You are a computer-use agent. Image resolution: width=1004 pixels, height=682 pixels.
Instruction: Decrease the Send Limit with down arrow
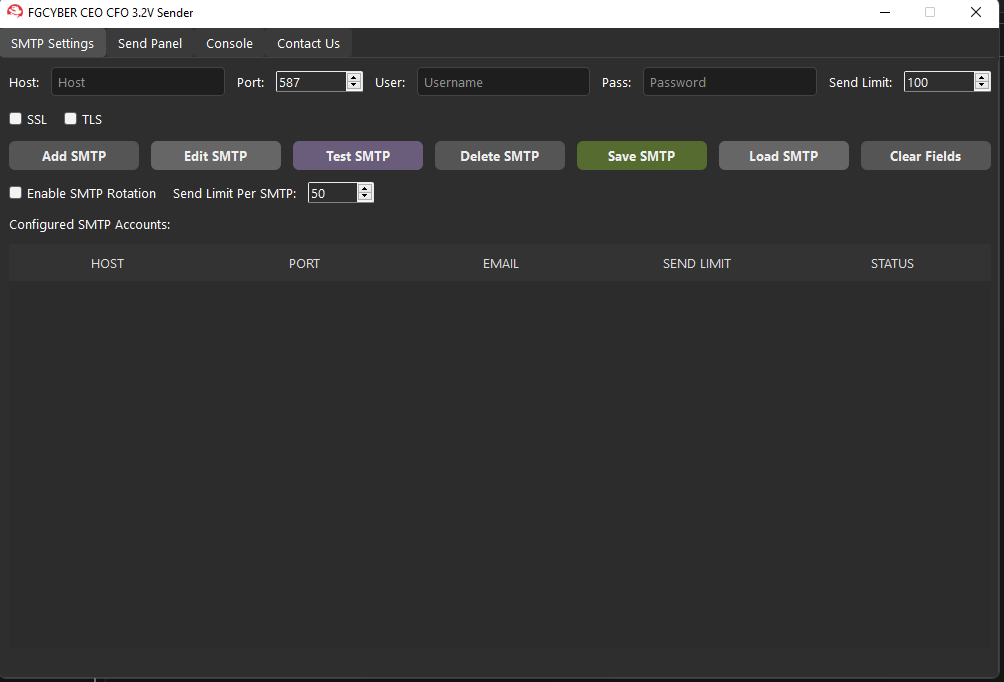[x=982, y=87]
